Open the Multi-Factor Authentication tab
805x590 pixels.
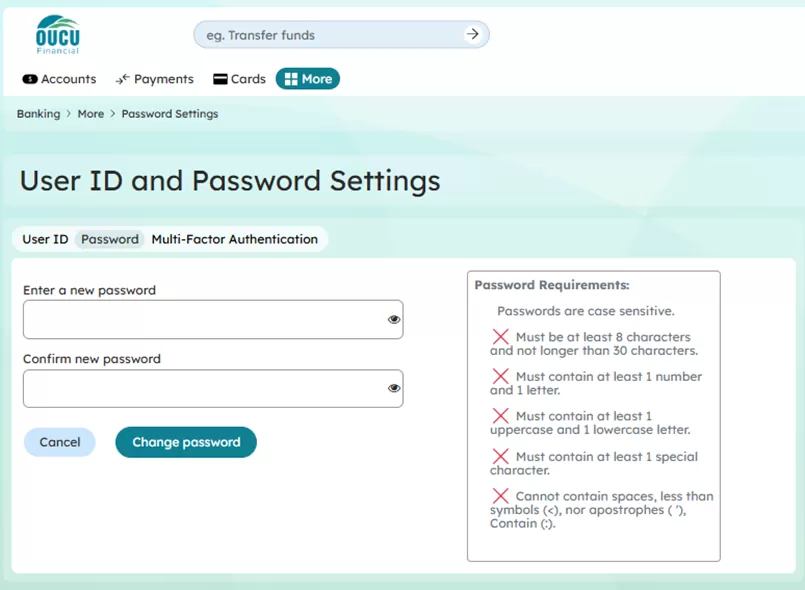click(236, 239)
